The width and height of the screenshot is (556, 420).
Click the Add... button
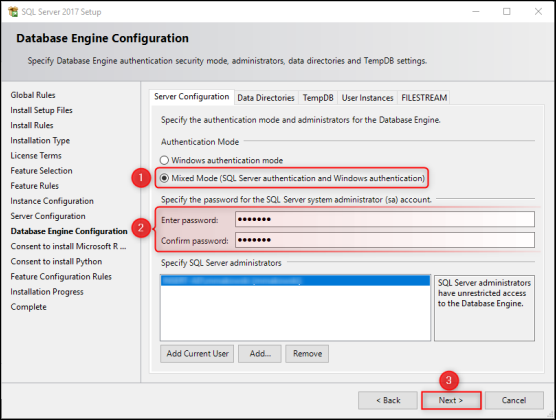pos(260,354)
